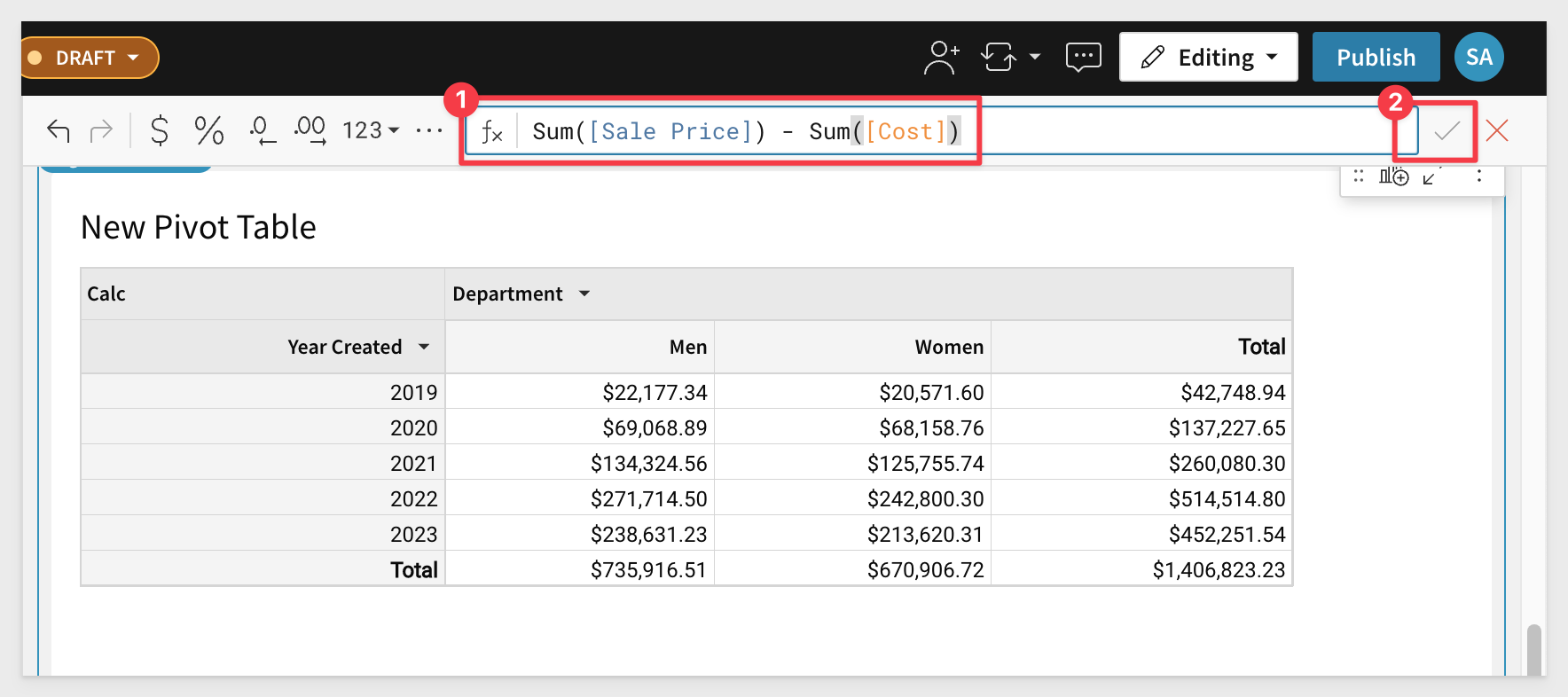This screenshot has height=697, width=1568.
Task: Select cell $20,571.60
Action: [x=853, y=392]
